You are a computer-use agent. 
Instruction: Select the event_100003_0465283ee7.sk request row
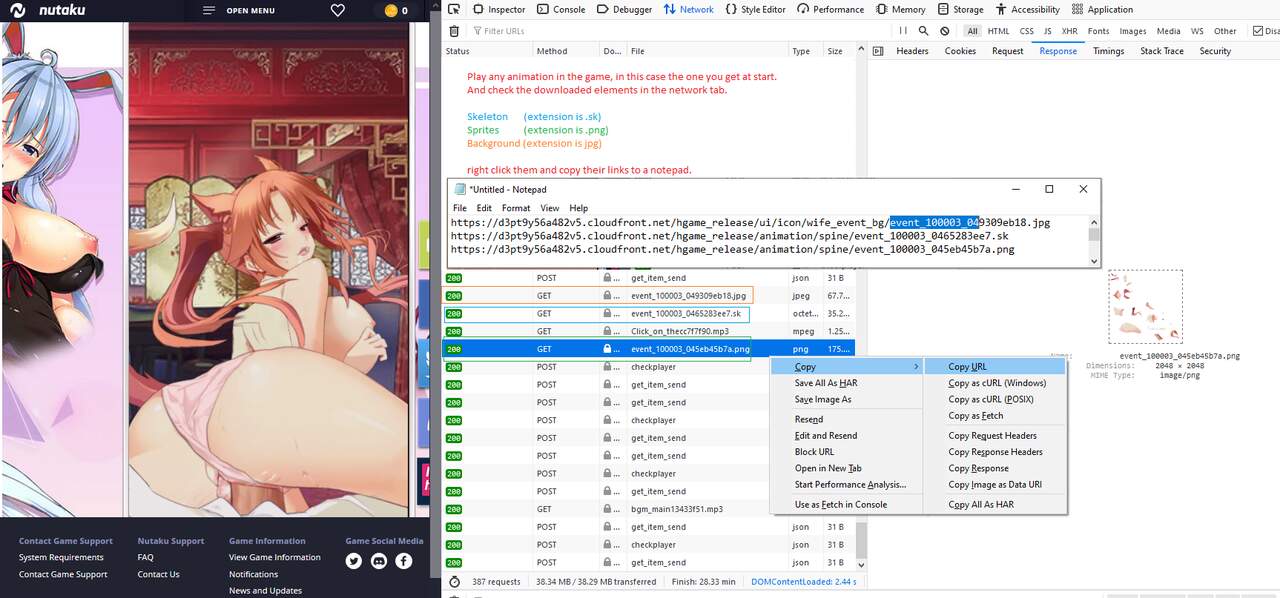pos(648,314)
